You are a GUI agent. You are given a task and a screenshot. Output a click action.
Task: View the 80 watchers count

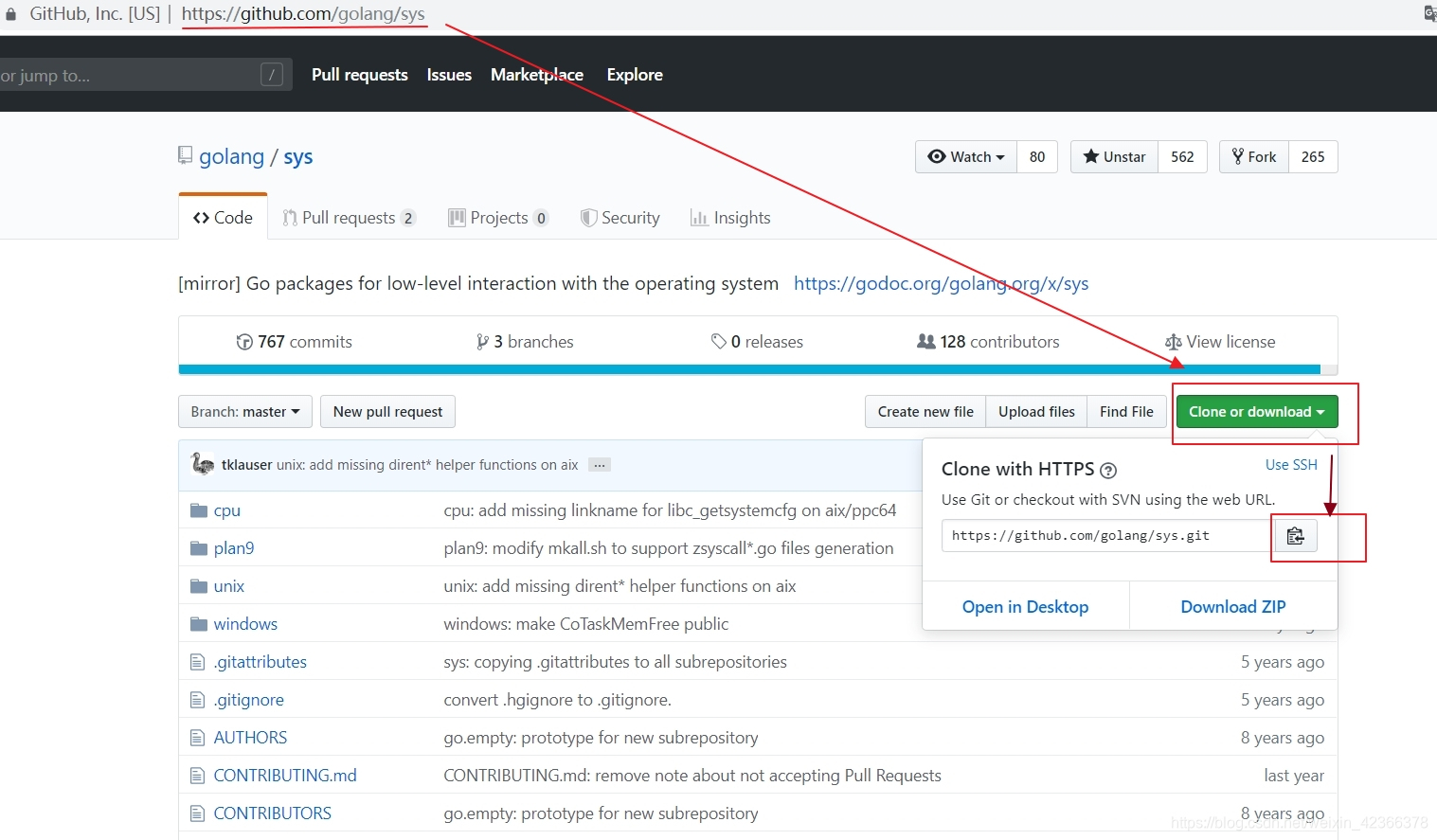coord(1037,157)
